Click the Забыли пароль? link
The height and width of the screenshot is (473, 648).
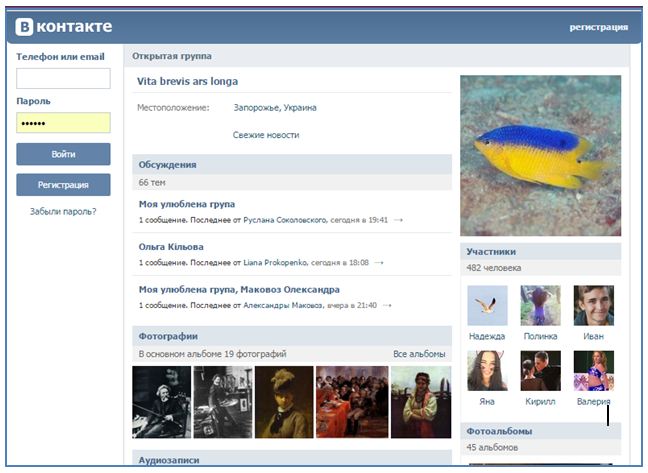(x=63, y=211)
